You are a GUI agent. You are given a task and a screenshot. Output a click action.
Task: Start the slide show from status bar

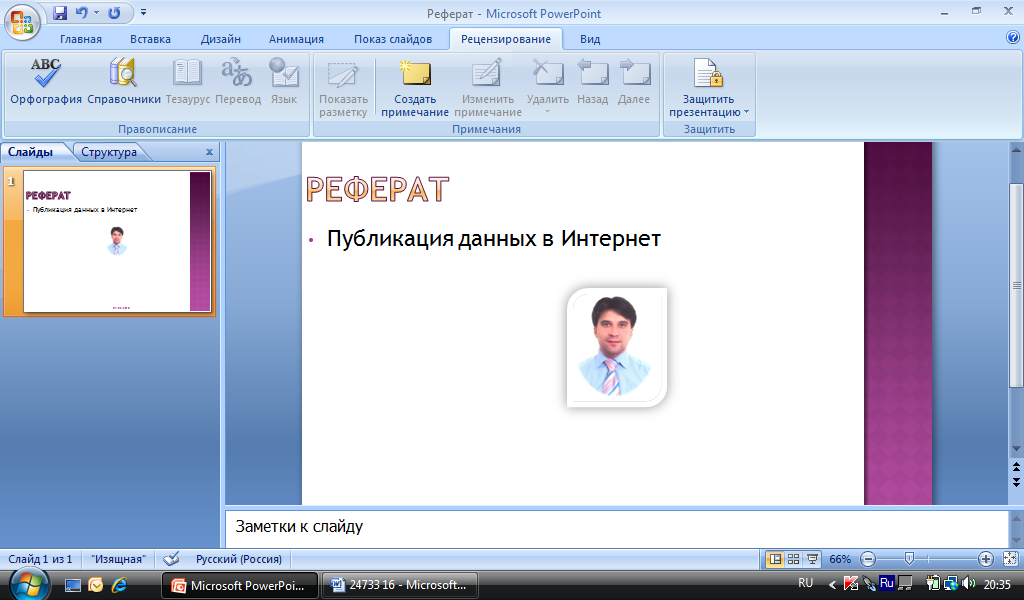812,559
